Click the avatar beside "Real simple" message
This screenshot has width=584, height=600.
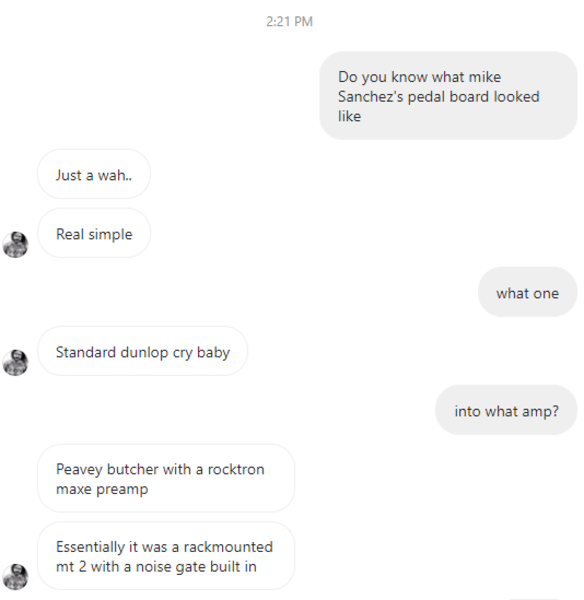pos(15,244)
